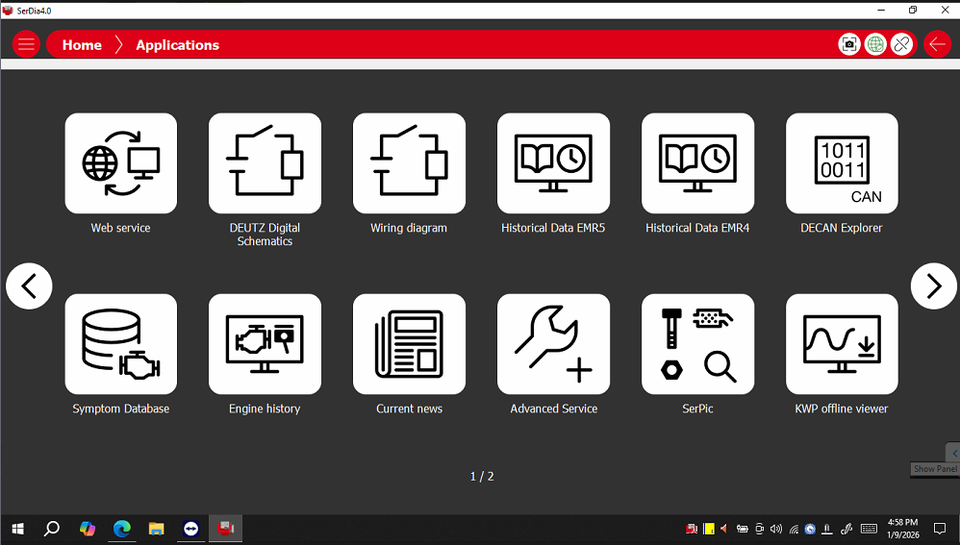Open the notification center

(x=940, y=528)
